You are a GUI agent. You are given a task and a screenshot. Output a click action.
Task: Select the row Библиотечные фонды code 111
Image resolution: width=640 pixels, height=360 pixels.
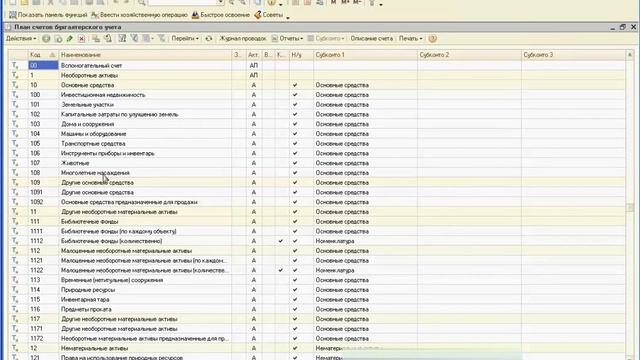point(316,222)
